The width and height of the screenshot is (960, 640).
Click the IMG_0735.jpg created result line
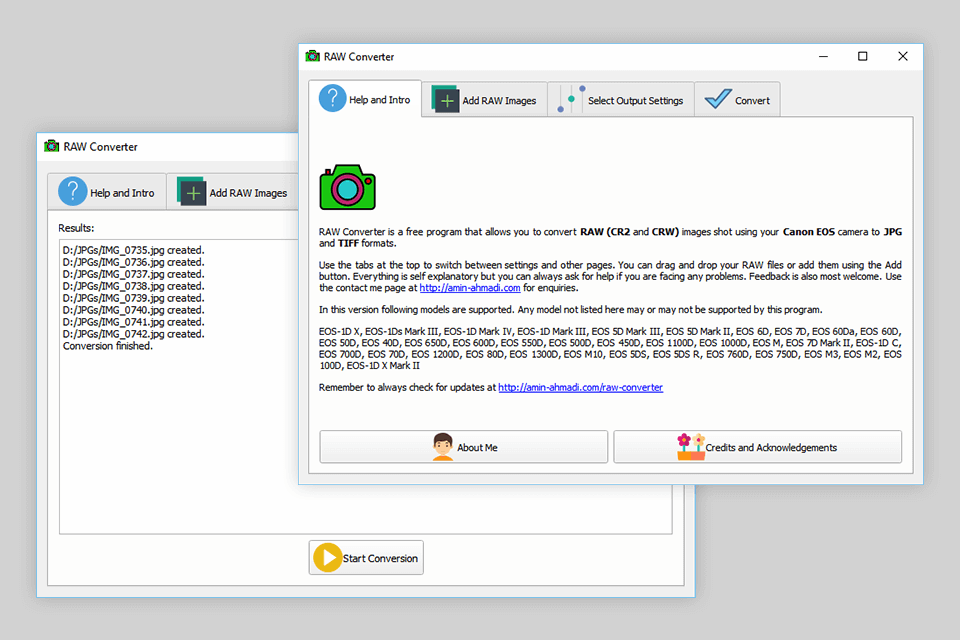[x=133, y=250]
